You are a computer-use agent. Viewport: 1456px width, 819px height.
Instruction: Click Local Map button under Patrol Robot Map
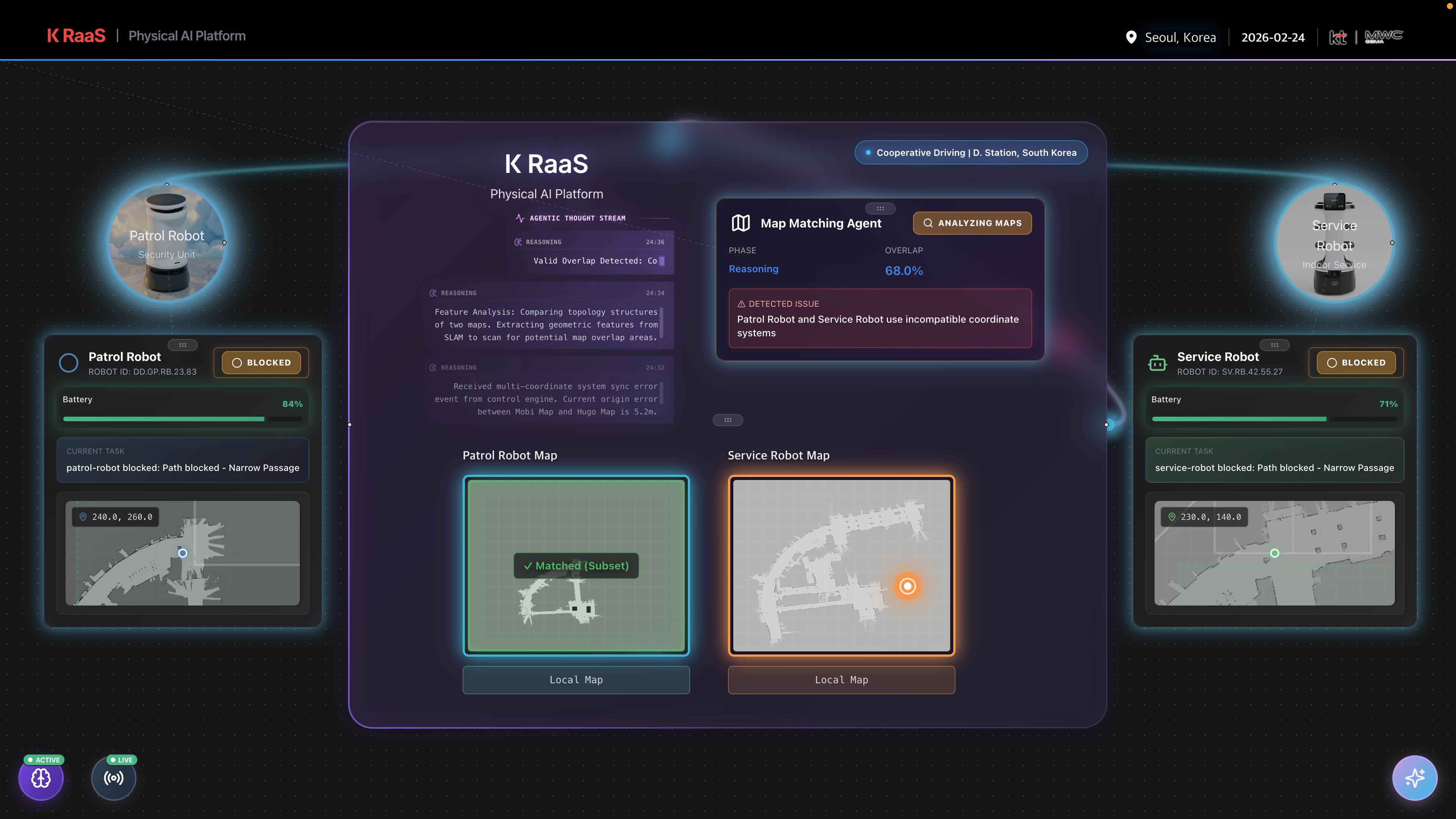(x=576, y=680)
